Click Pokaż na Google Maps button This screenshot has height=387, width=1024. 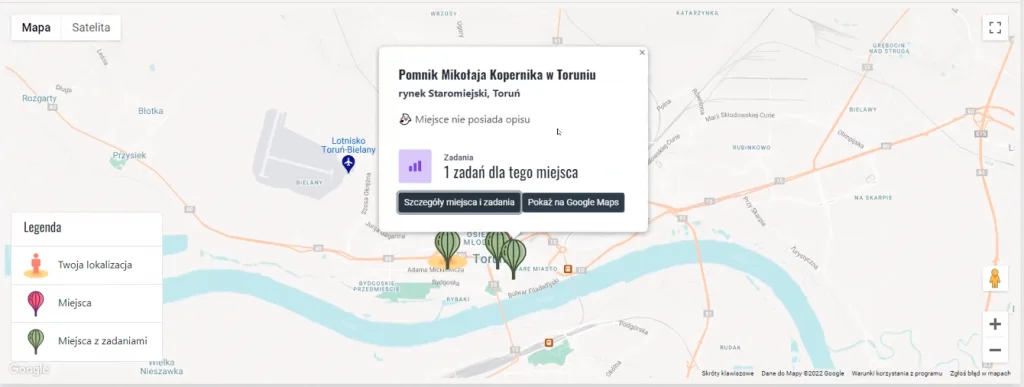[573, 202]
